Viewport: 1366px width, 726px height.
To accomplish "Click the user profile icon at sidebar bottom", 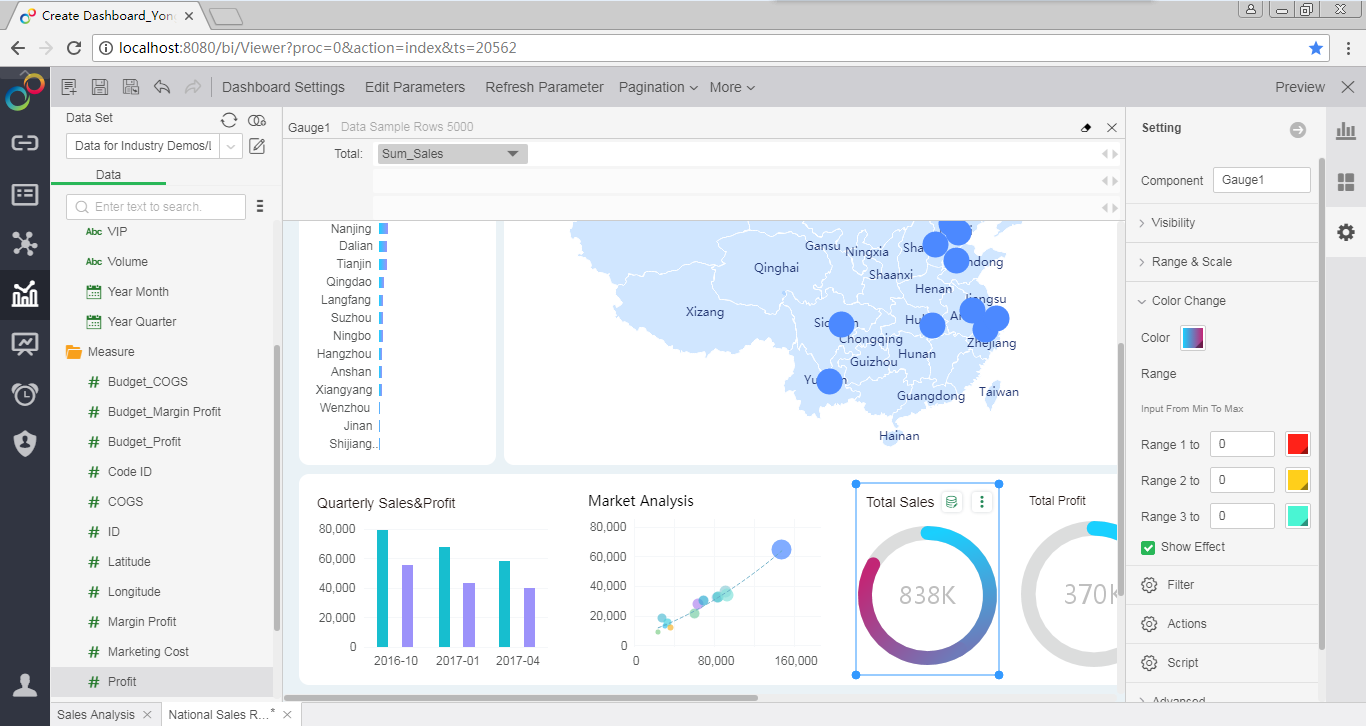I will point(25,685).
